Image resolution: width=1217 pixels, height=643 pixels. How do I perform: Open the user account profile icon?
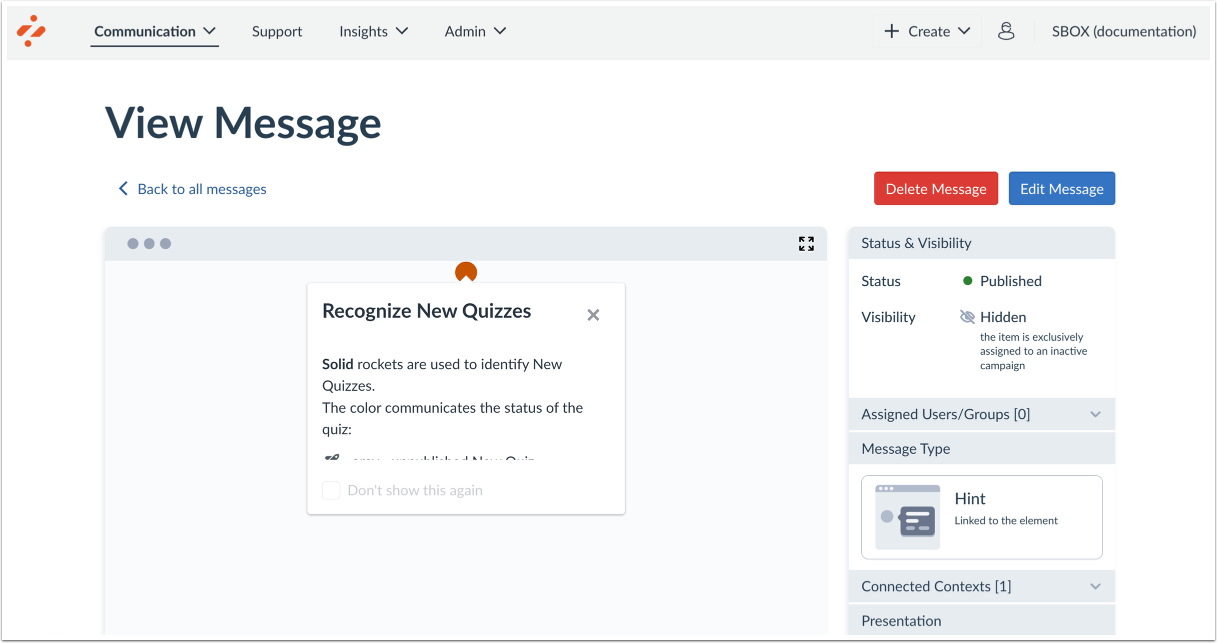[1006, 31]
